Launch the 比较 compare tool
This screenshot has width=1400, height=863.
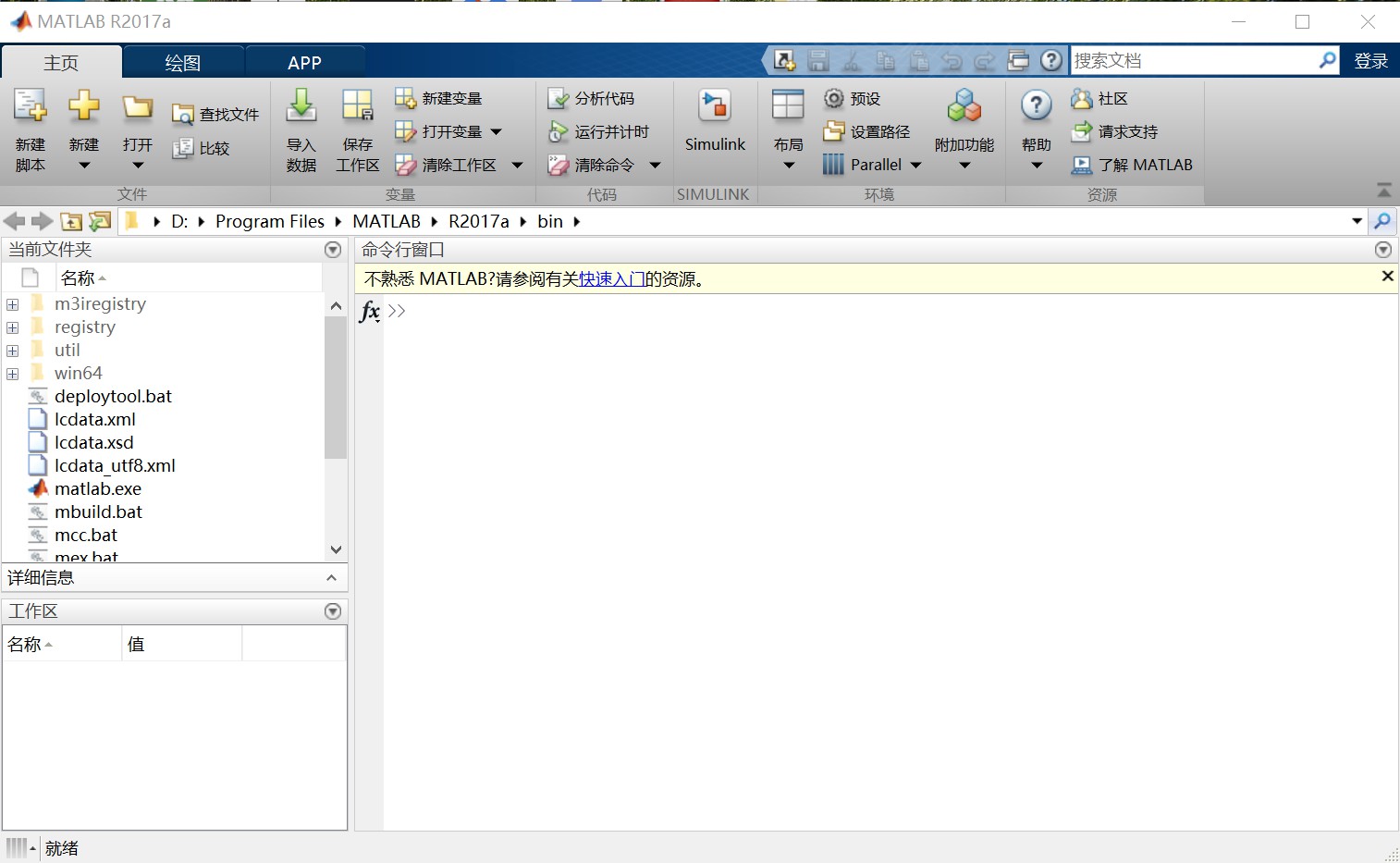201,148
